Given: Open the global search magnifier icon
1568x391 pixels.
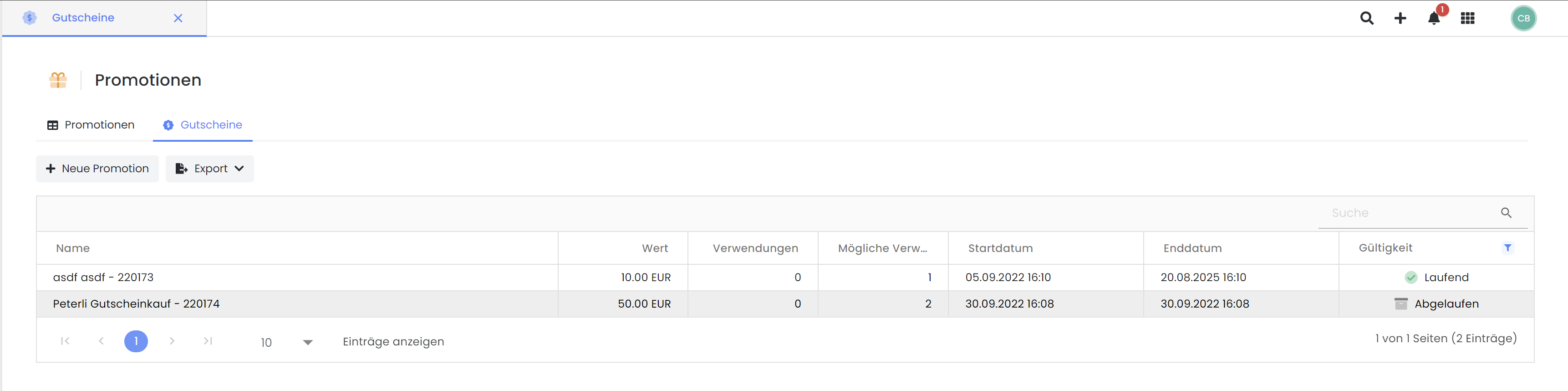Looking at the screenshot, I should (x=1366, y=18).
